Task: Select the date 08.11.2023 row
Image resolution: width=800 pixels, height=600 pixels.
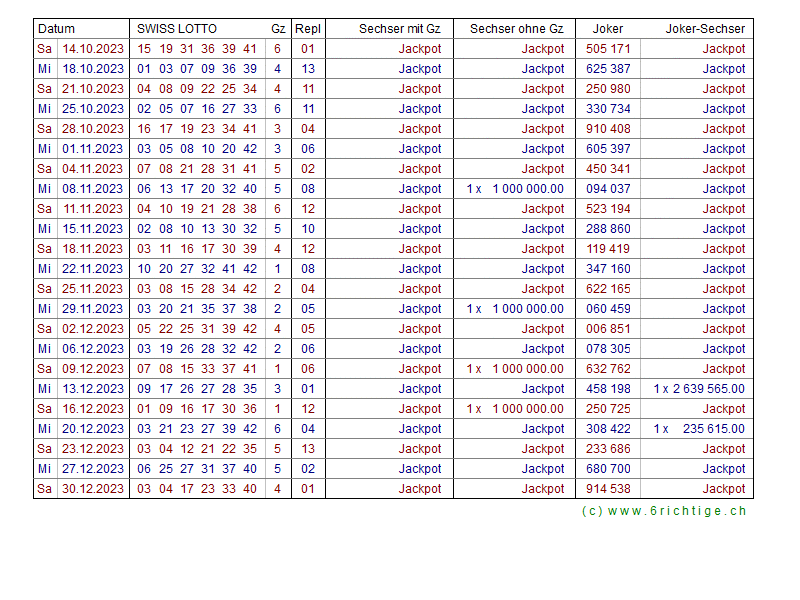Action: pos(93,189)
